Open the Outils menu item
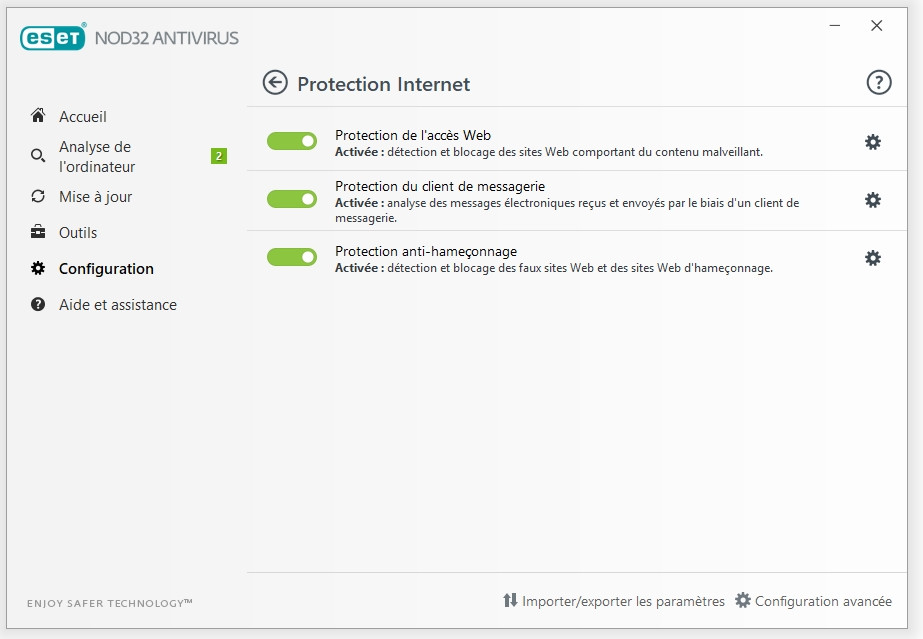 pos(78,233)
